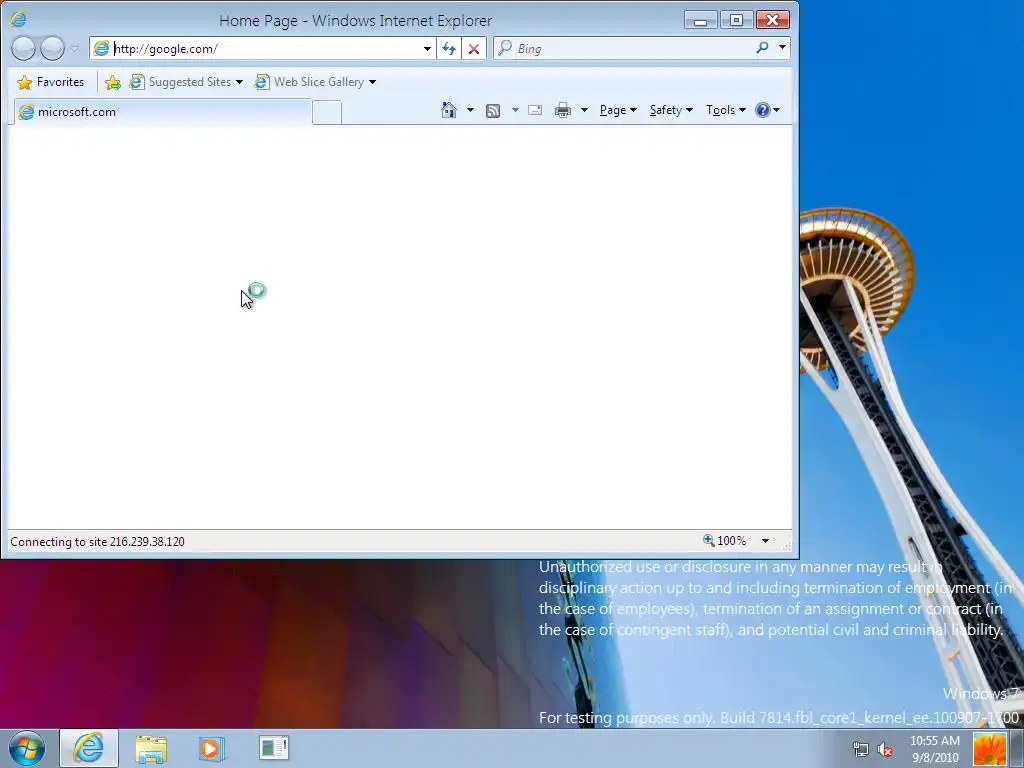Click the network tray icon
This screenshot has width=1024, height=768.
coord(861,749)
